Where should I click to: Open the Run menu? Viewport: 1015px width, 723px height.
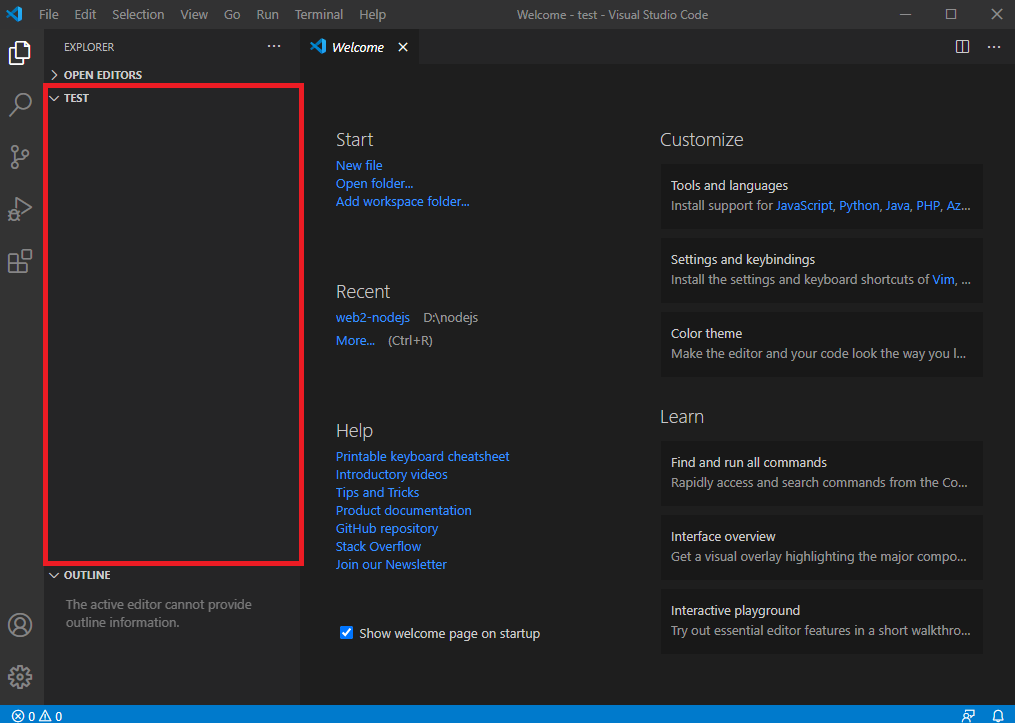click(x=267, y=14)
